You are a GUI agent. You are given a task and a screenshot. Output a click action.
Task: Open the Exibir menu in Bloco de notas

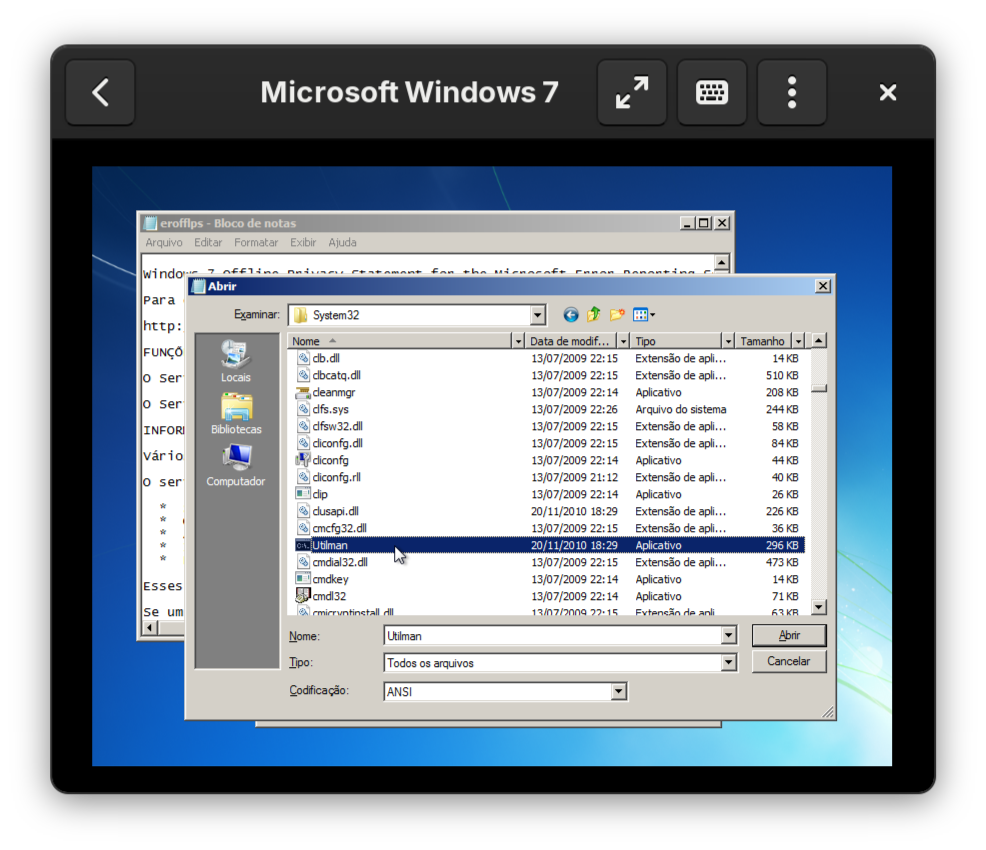(302, 243)
